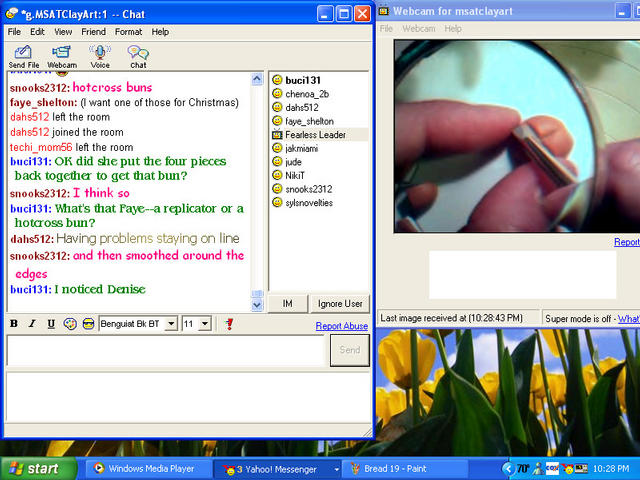Expand hidden system tray icons arrow
Viewport: 640px width, 480px height.
(x=508, y=469)
